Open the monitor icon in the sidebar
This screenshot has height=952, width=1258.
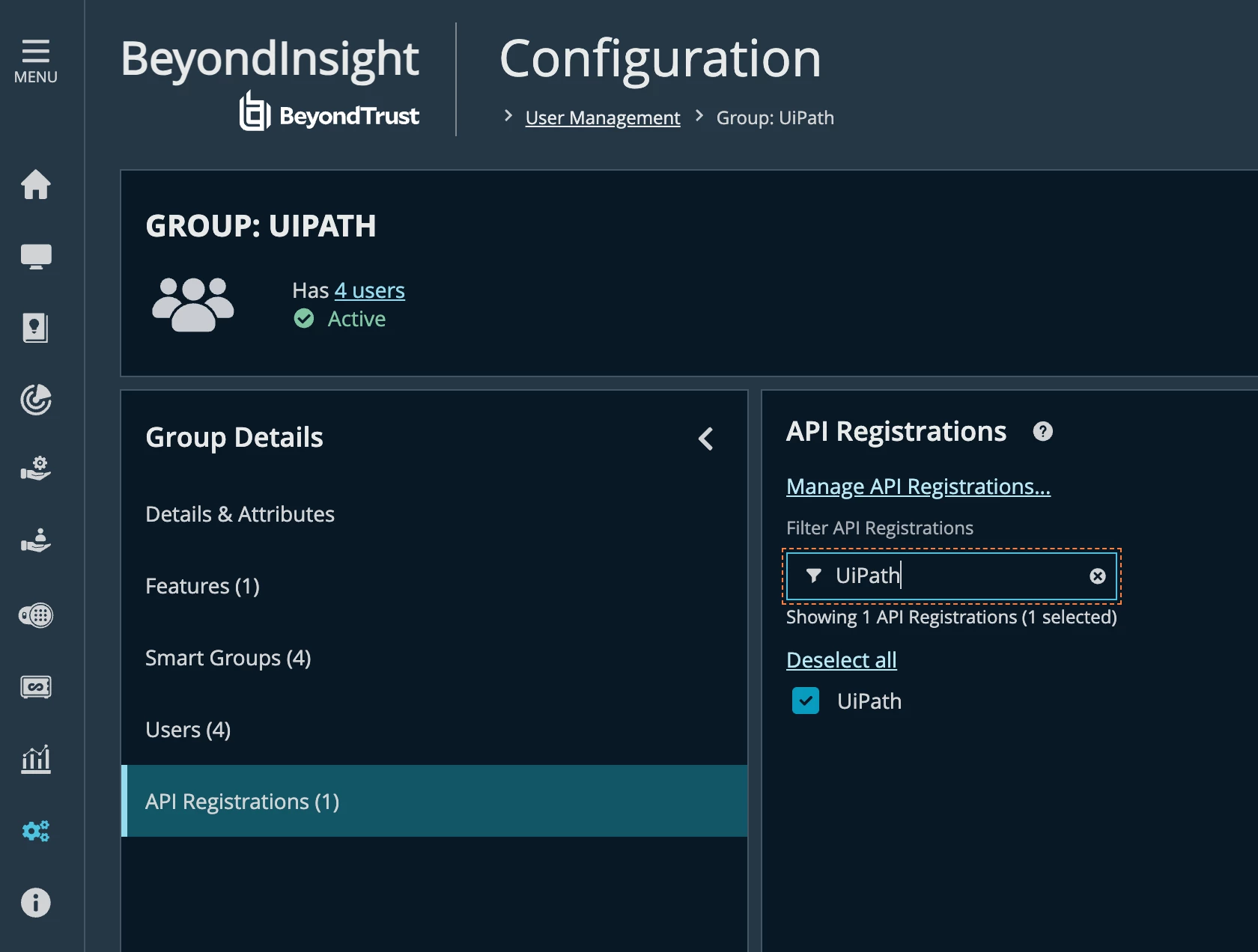[35, 256]
